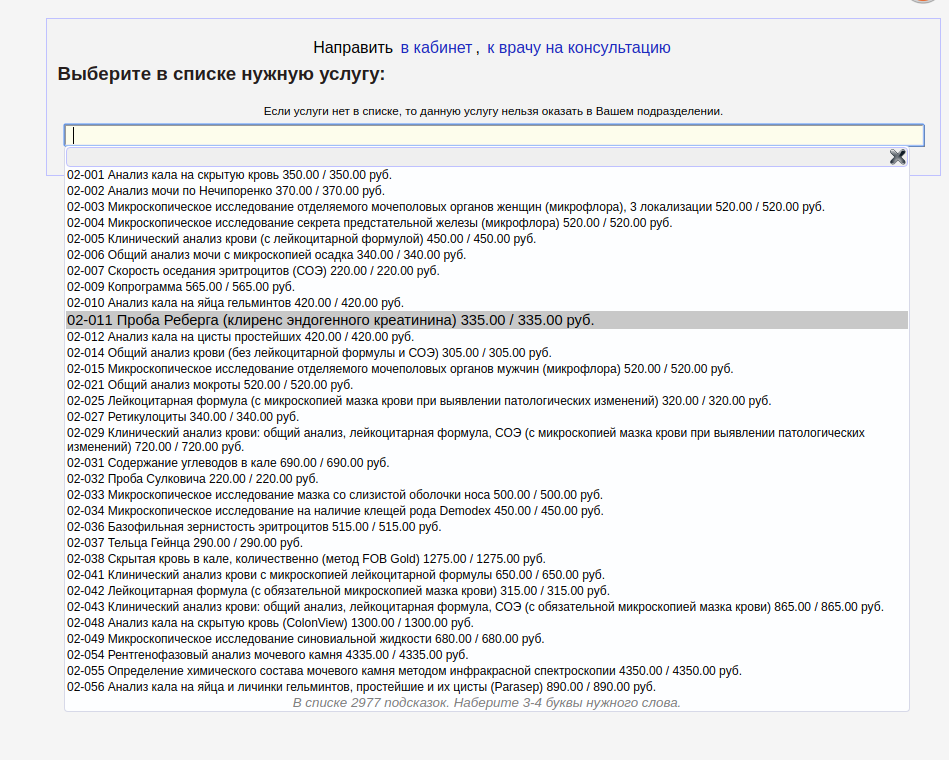Select 02-032 Проба Сулковича entry
This screenshot has width=949, height=760.
pyautogui.click(x=194, y=479)
